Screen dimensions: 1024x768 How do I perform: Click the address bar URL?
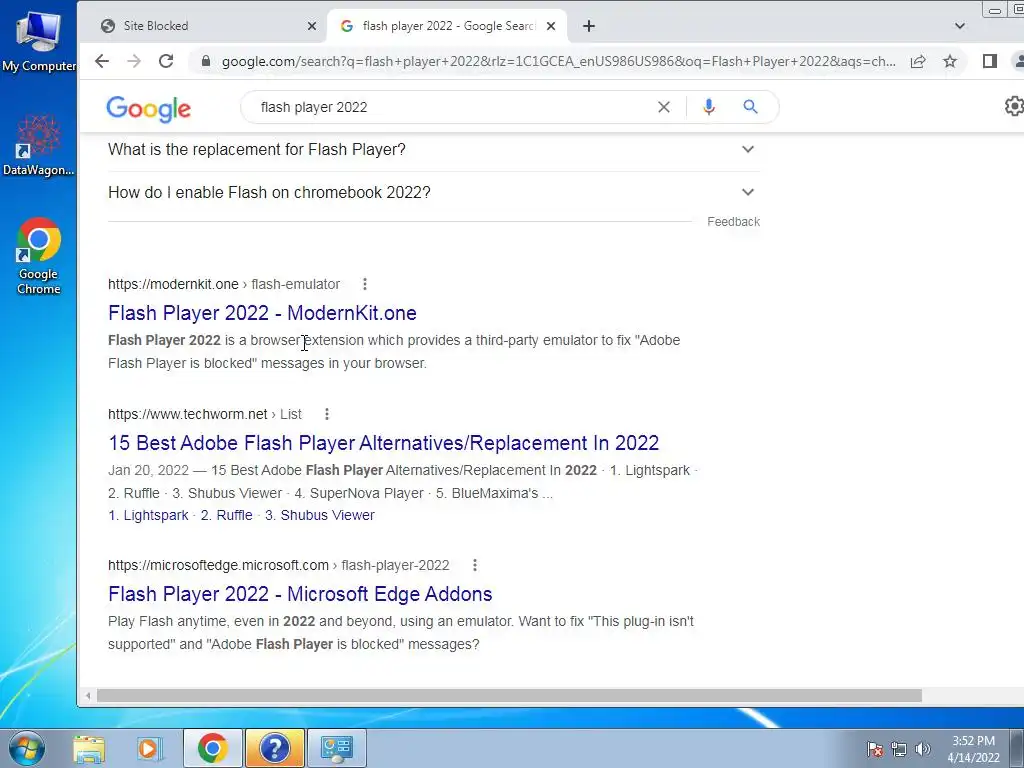[558, 61]
